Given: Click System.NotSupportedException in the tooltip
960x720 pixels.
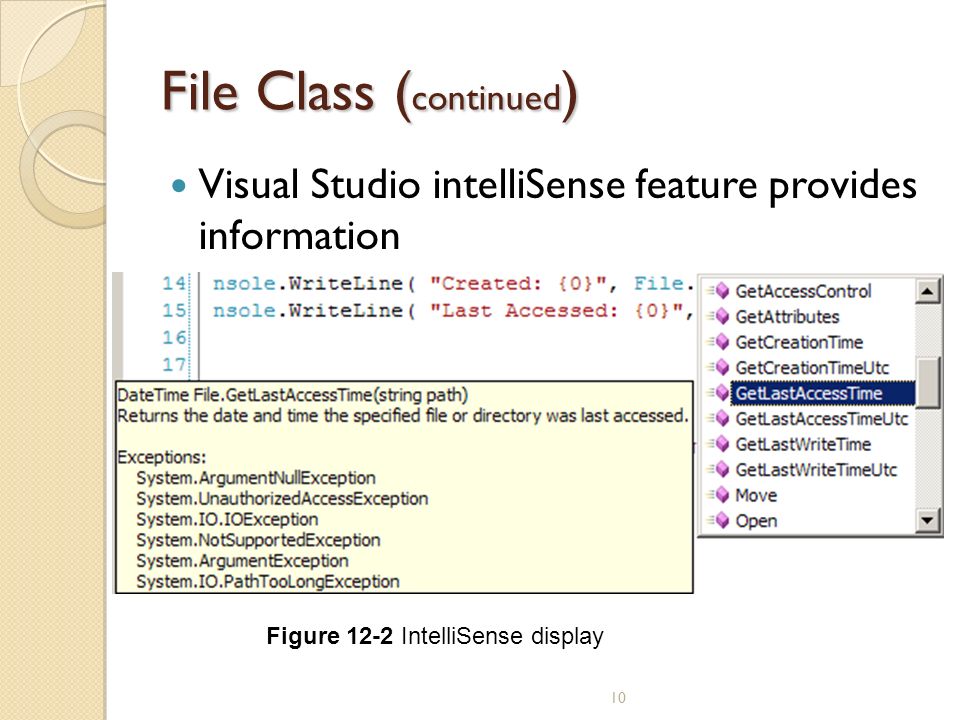Looking at the screenshot, I should tap(258, 541).
